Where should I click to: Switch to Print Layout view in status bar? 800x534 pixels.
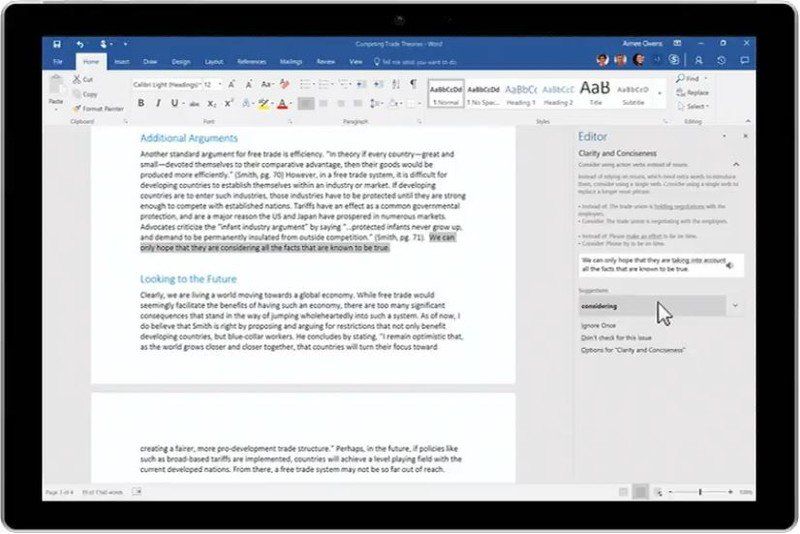(x=640, y=492)
